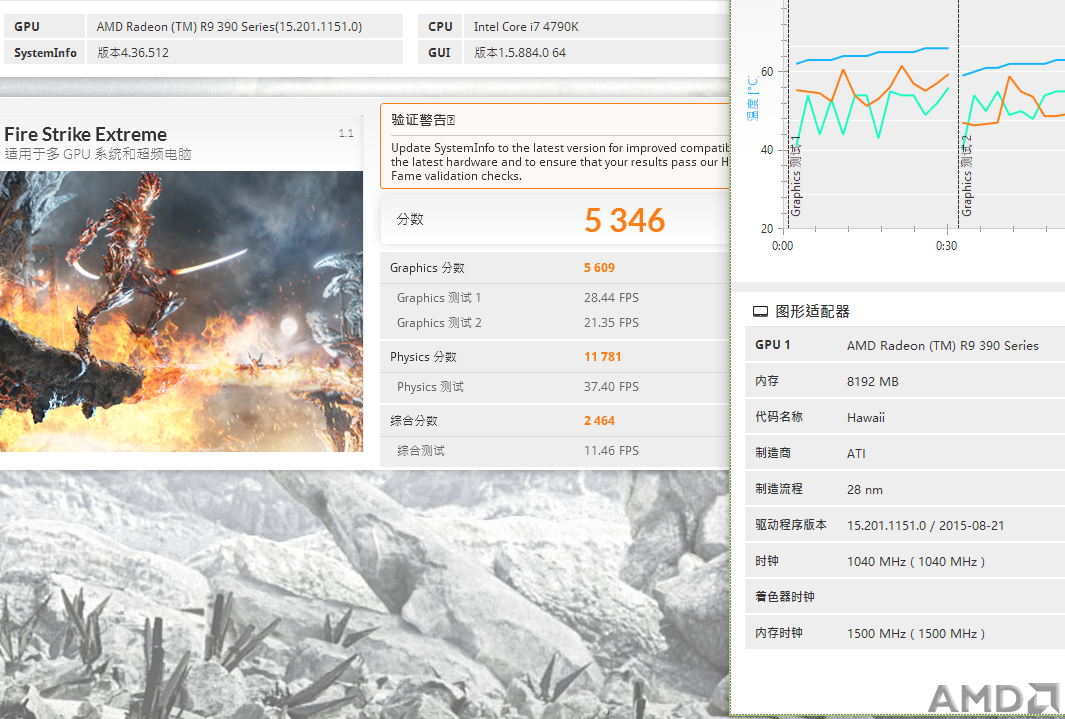1065x719 pixels.
Task: Select the Fire Strike Extreme title
Action: tap(86, 134)
